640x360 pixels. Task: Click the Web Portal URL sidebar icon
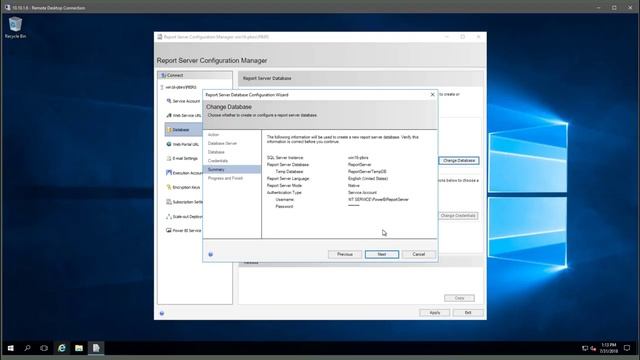[169, 144]
